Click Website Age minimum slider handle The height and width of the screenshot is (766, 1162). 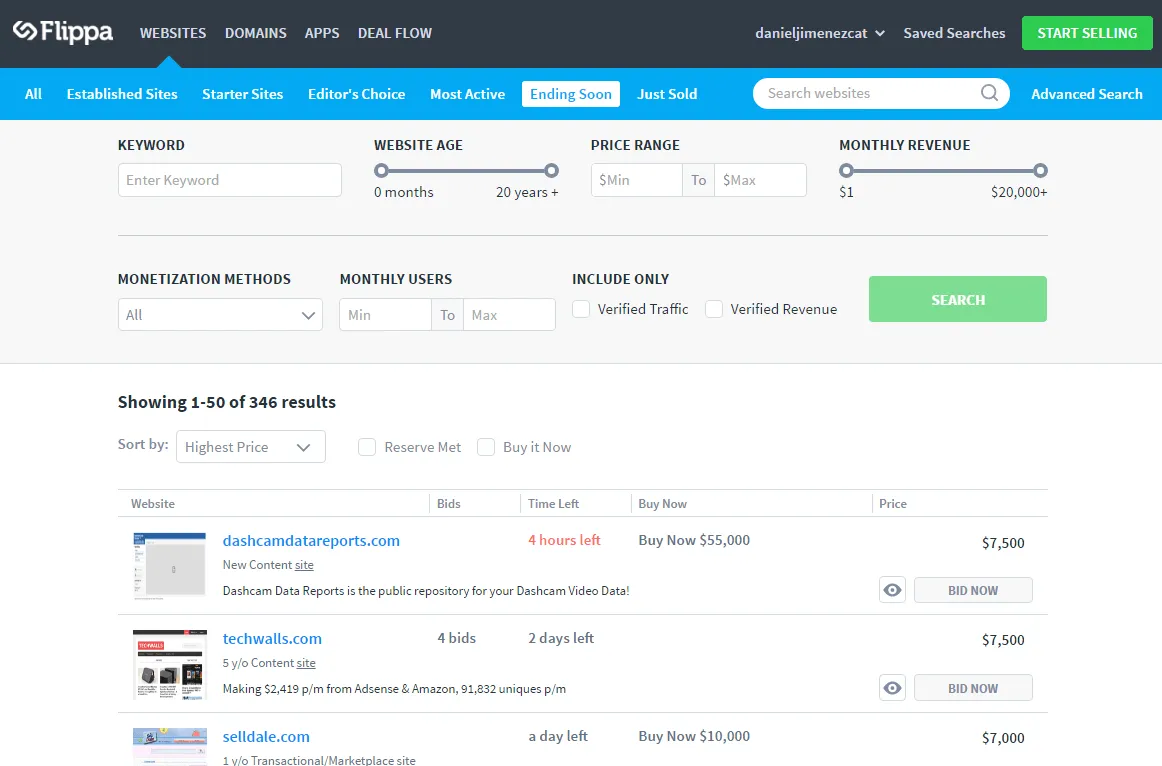click(381, 171)
